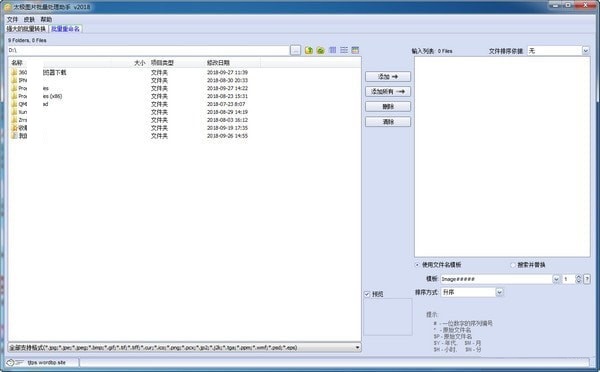Open the 帮助 menu
The width and height of the screenshot is (600, 372).
coord(46,20)
